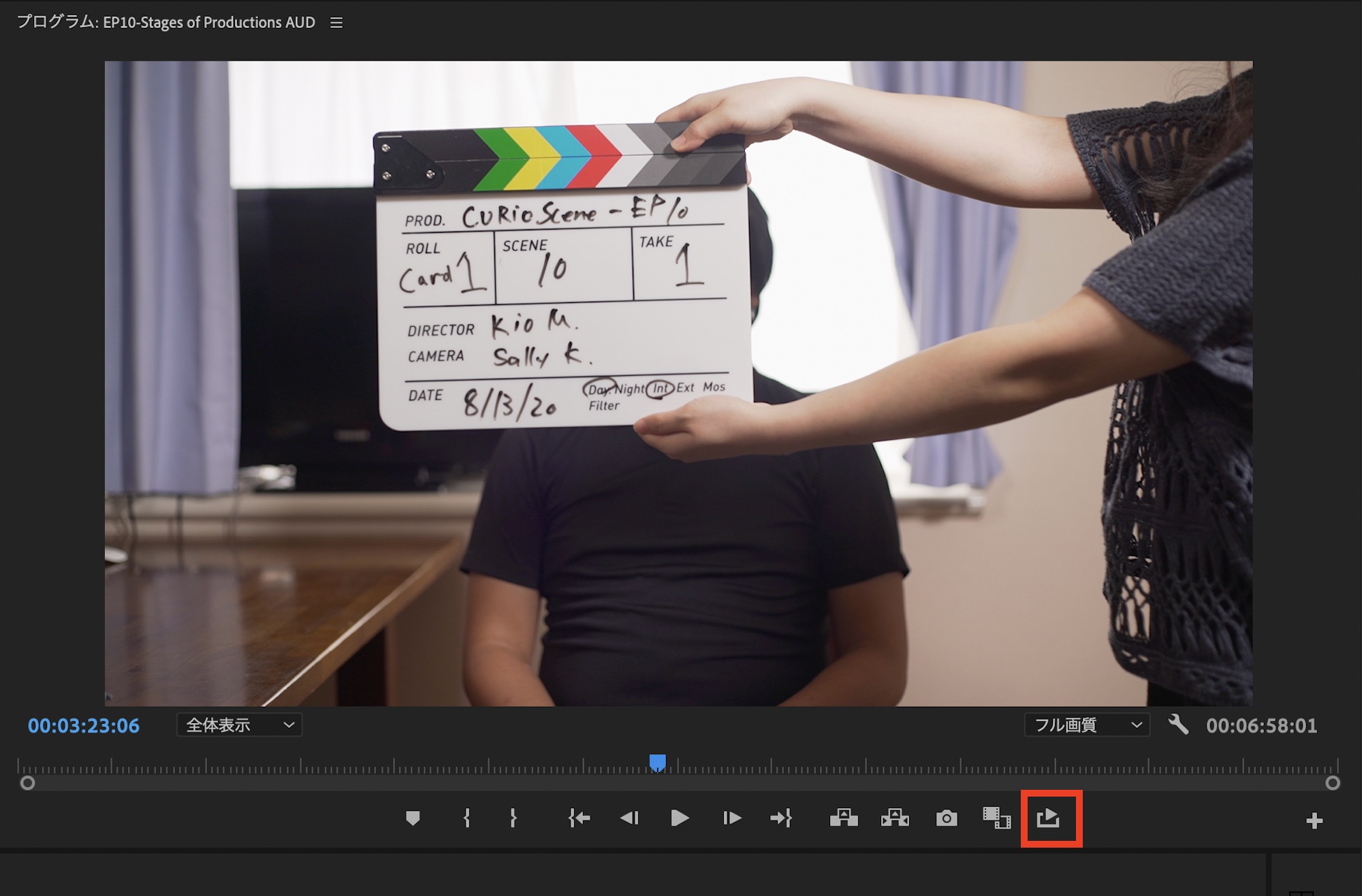
Task: Open the Program monitor panel menu
Action: [x=336, y=22]
